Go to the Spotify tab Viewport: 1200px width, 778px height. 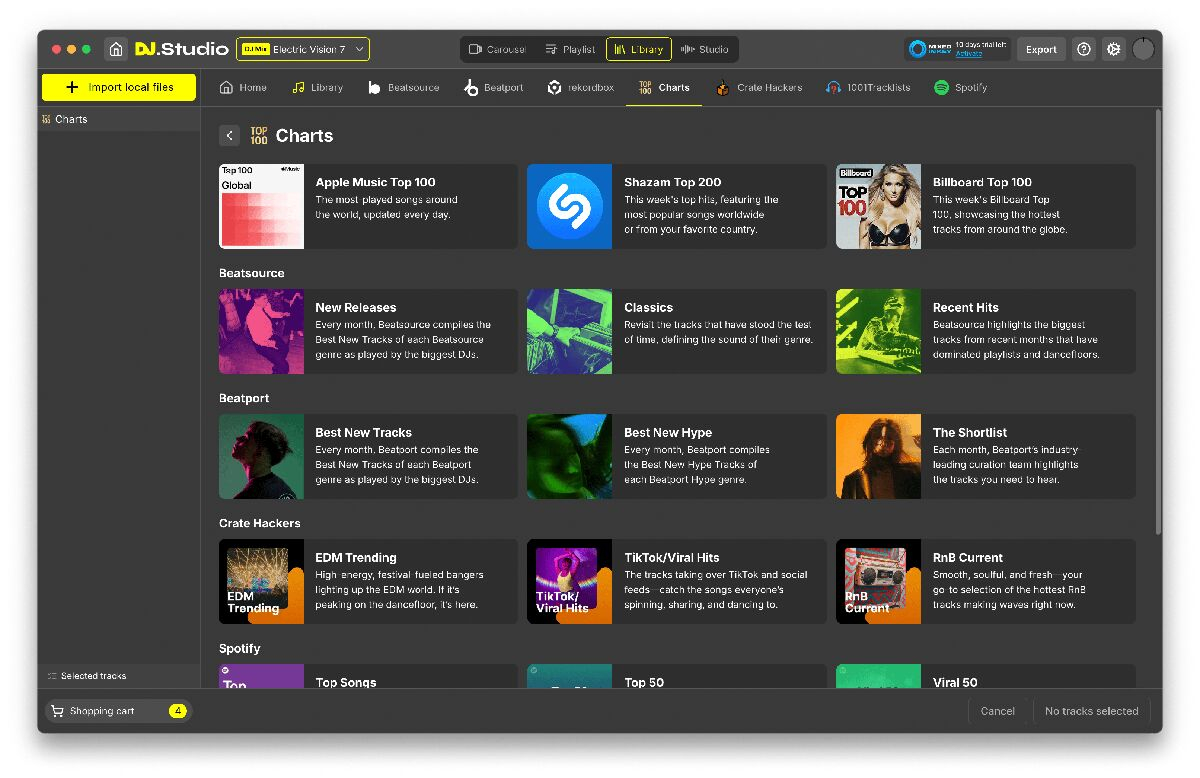pyautogui.click(x=960, y=88)
